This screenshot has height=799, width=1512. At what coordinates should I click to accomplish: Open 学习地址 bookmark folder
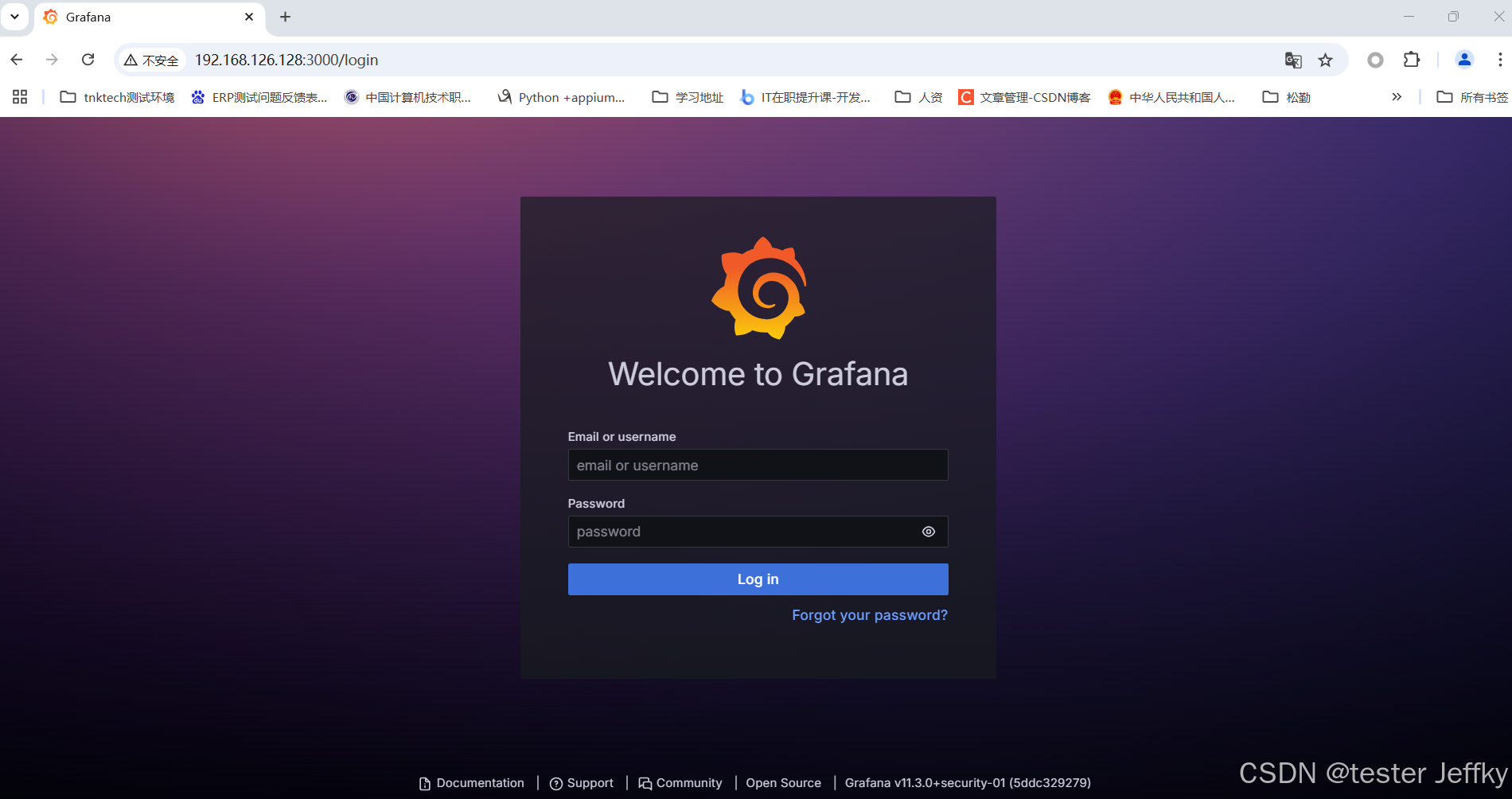(x=688, y=97)
